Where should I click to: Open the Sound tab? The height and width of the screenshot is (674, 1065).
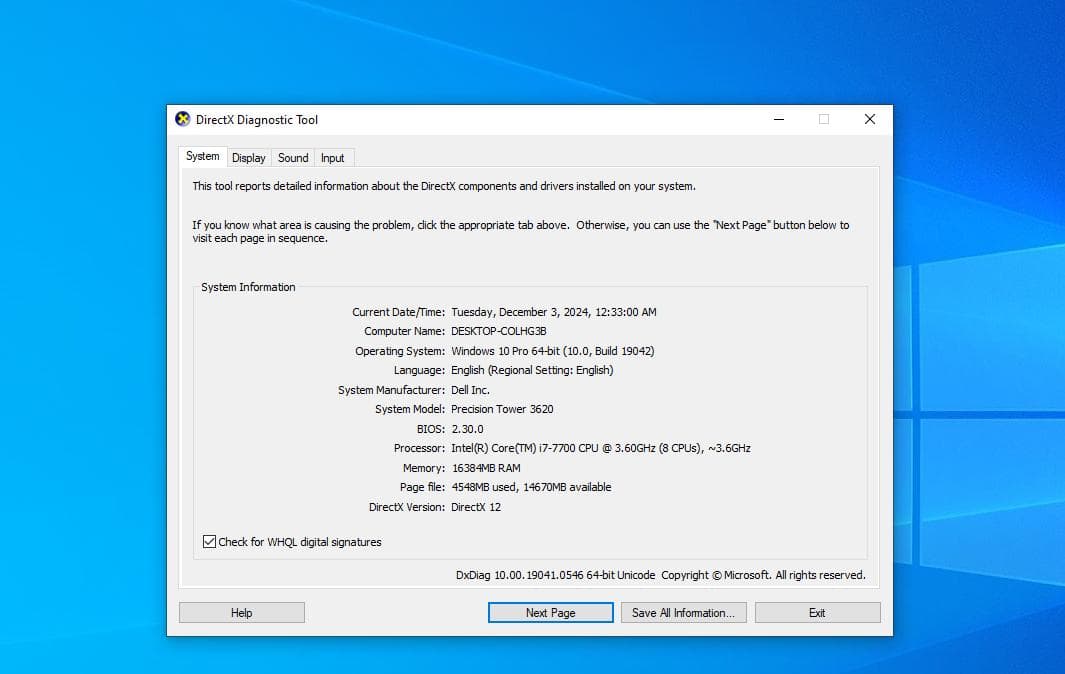pos(292,157)
